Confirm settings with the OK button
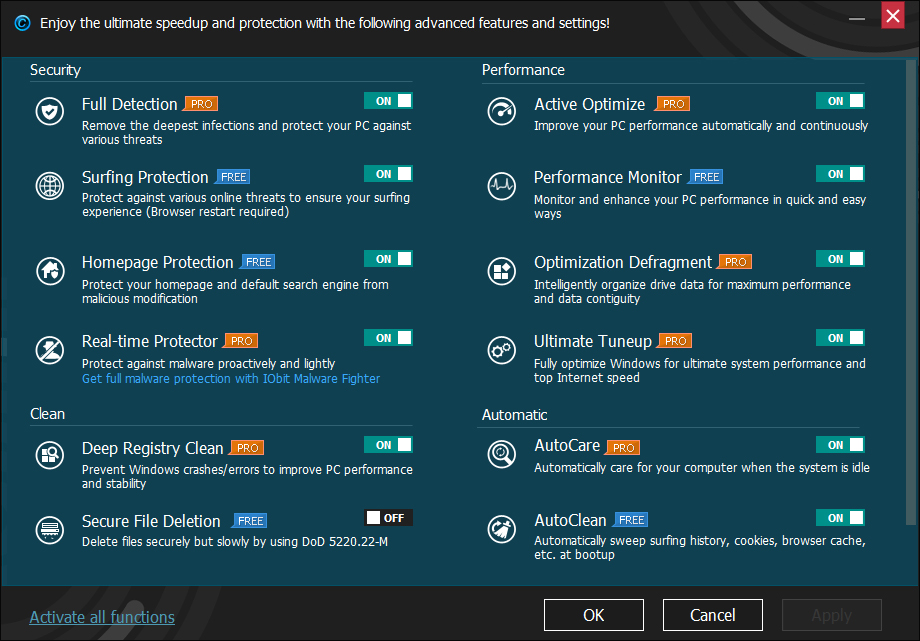 coord(594,615)
